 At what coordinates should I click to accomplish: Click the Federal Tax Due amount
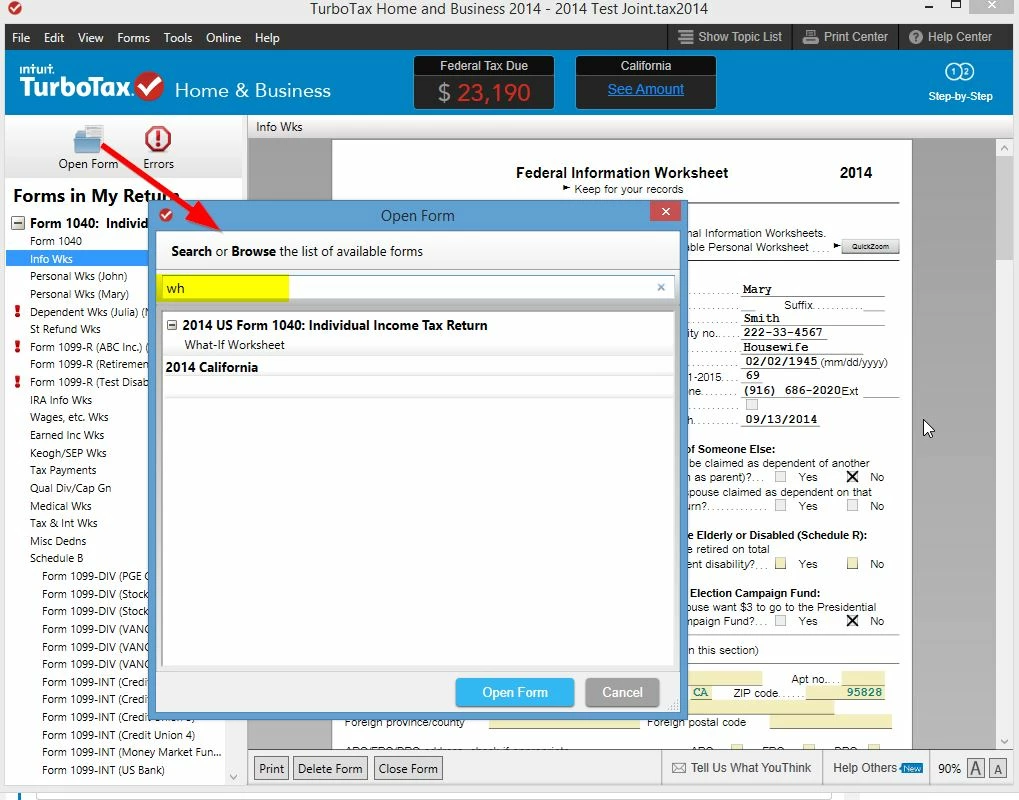tap(484, 93)
